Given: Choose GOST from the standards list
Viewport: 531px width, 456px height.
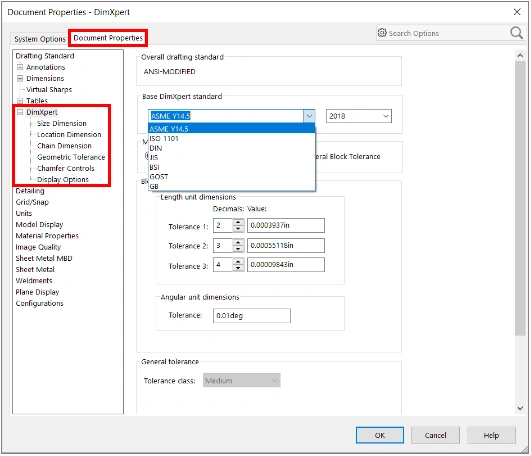Looking at the screenshot, I should click(x=232, y=177).
